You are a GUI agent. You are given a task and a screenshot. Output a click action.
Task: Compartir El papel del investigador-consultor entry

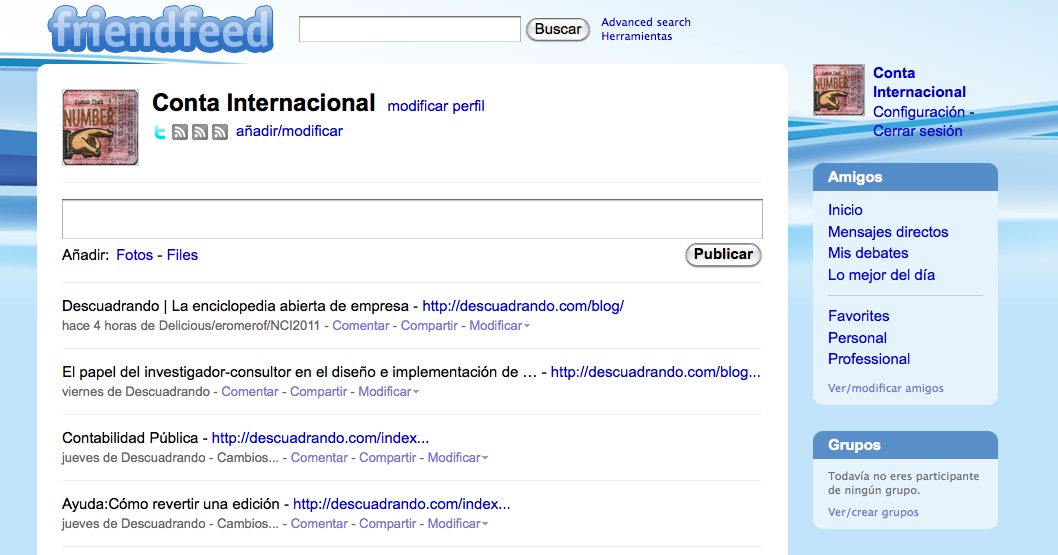coord(318,392)
